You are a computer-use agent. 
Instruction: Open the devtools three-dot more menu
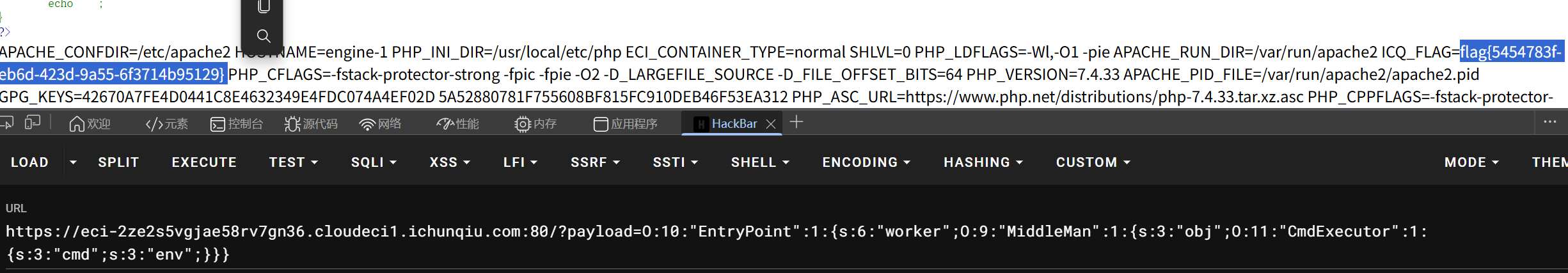1550,122
